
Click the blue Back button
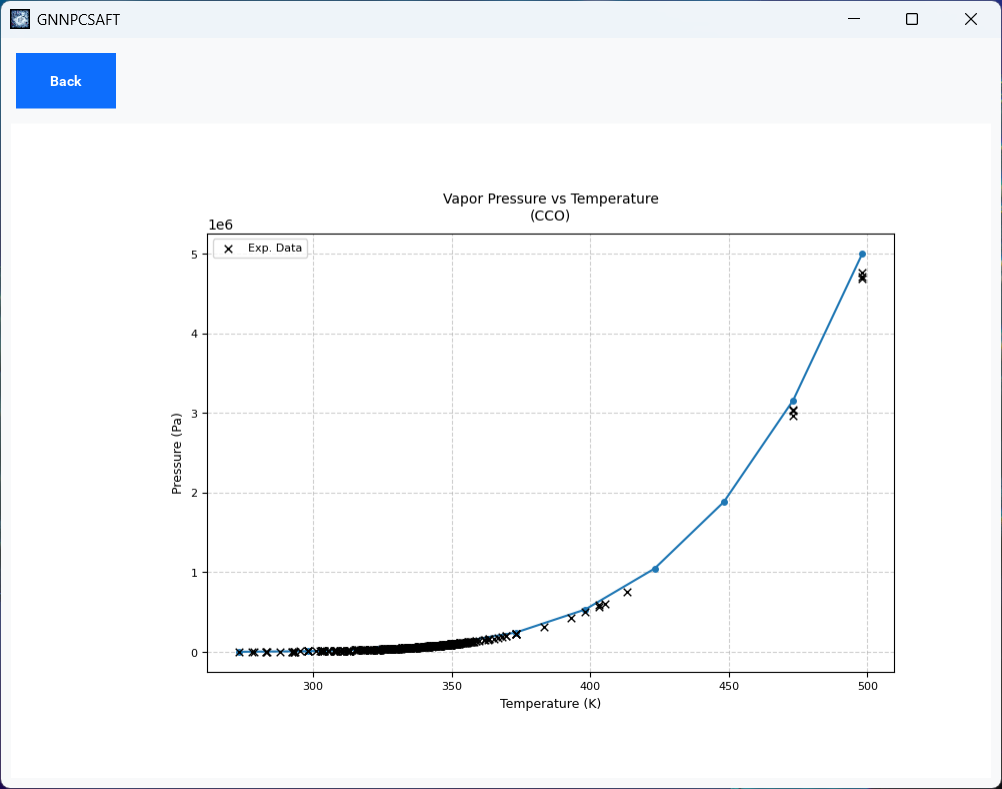[x=66, y=81]
